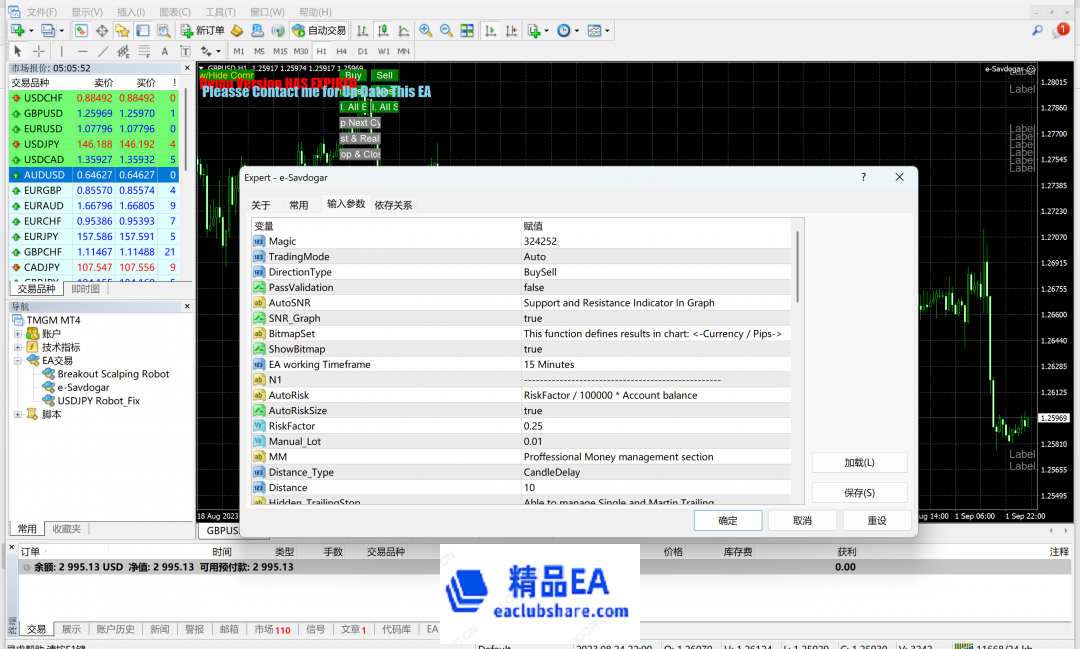The width and height of the screenshot is (1080, 649).
Task: Tile chart windows with grid icon
Action: (467, 31)
